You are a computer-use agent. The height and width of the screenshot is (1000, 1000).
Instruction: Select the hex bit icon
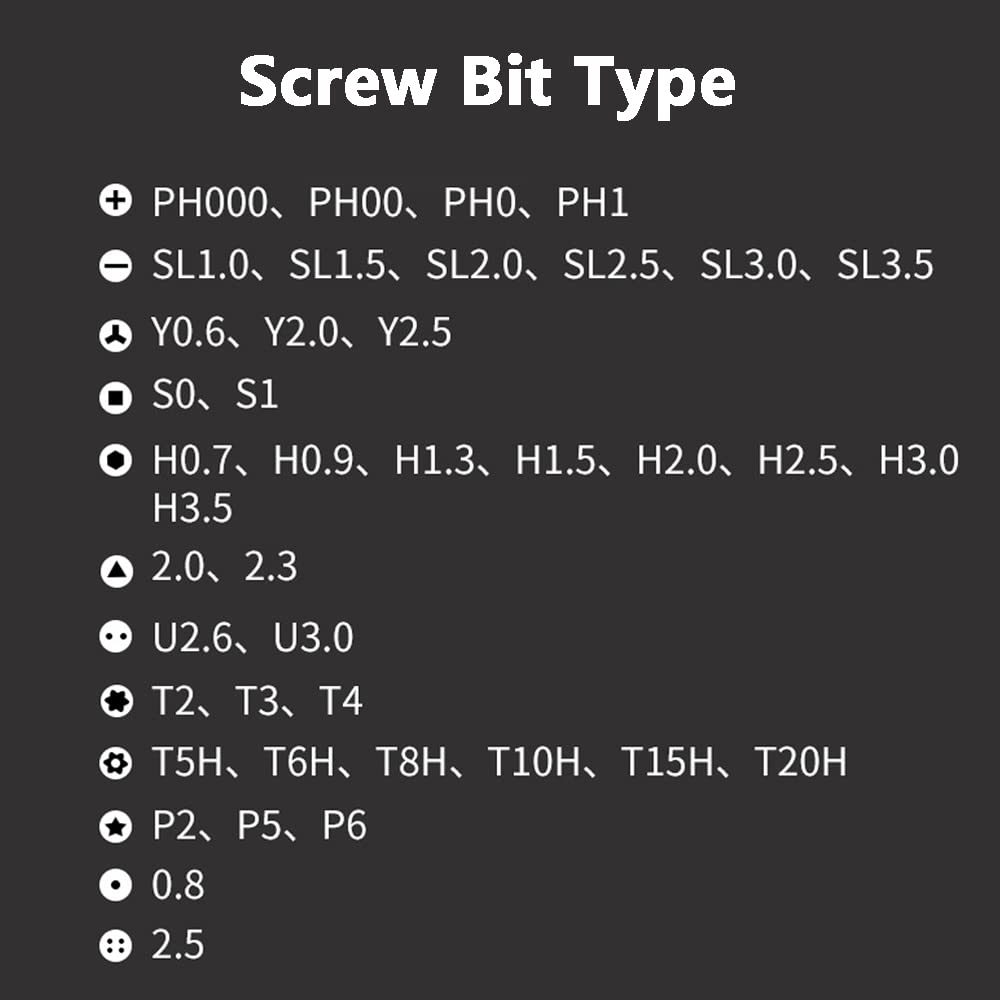(x=116, y=461)
